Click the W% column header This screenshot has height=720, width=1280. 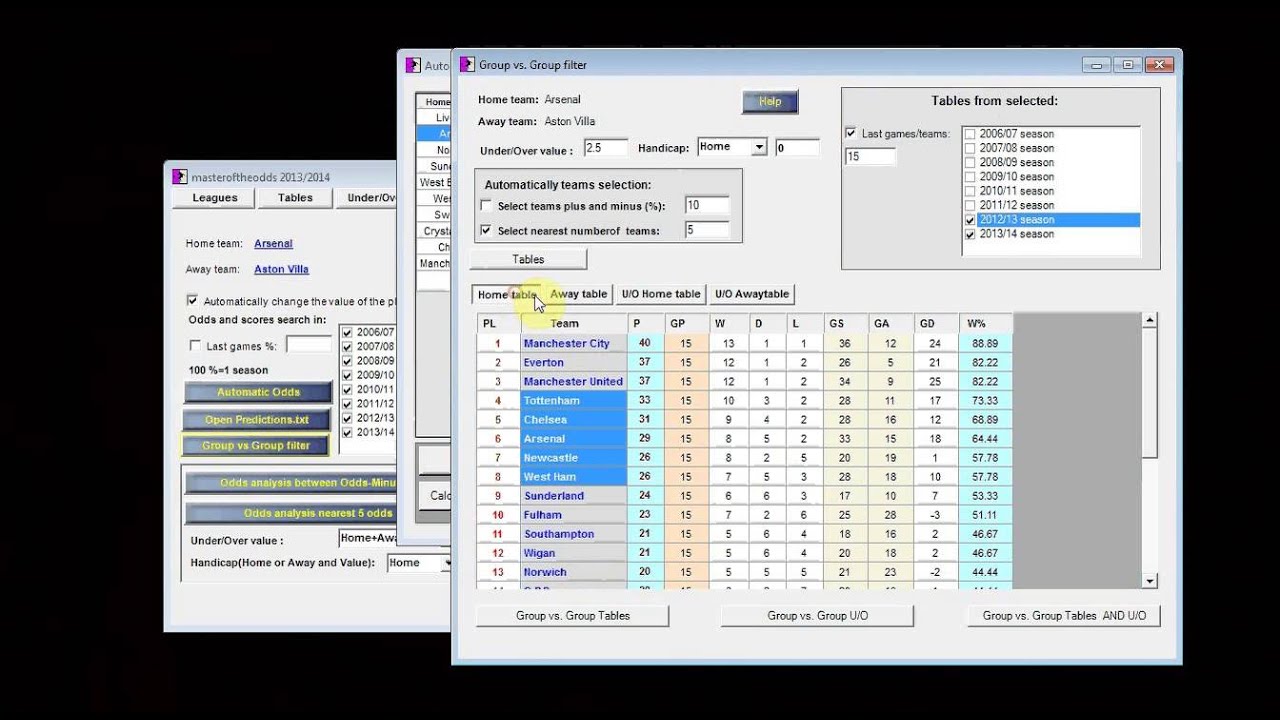[x=986, y=324]
